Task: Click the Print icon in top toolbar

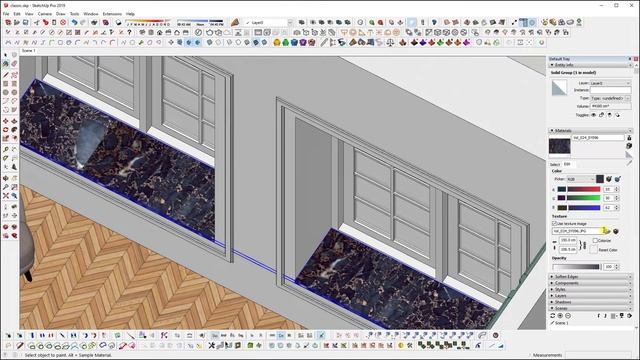Action: click(x=94, y=22)
